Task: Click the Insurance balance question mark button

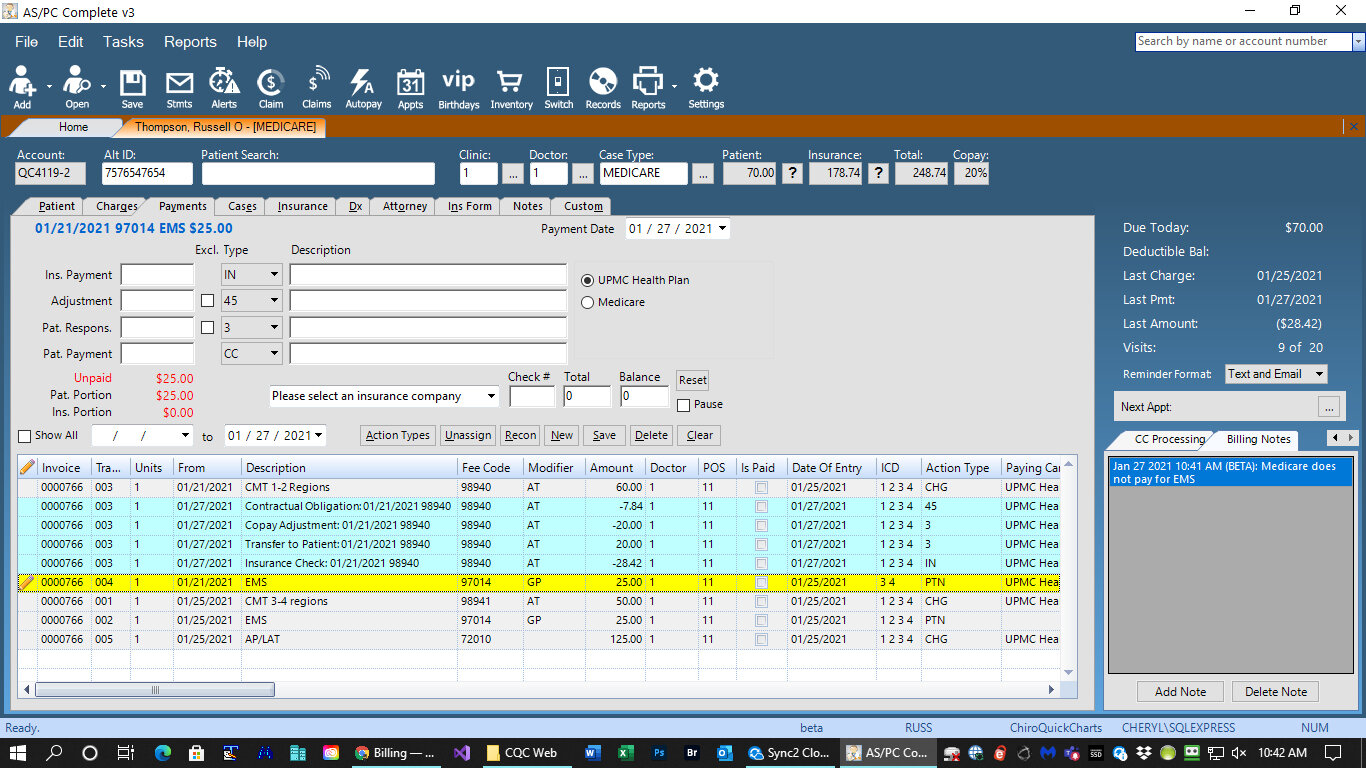Action: [x=878, y=173]
